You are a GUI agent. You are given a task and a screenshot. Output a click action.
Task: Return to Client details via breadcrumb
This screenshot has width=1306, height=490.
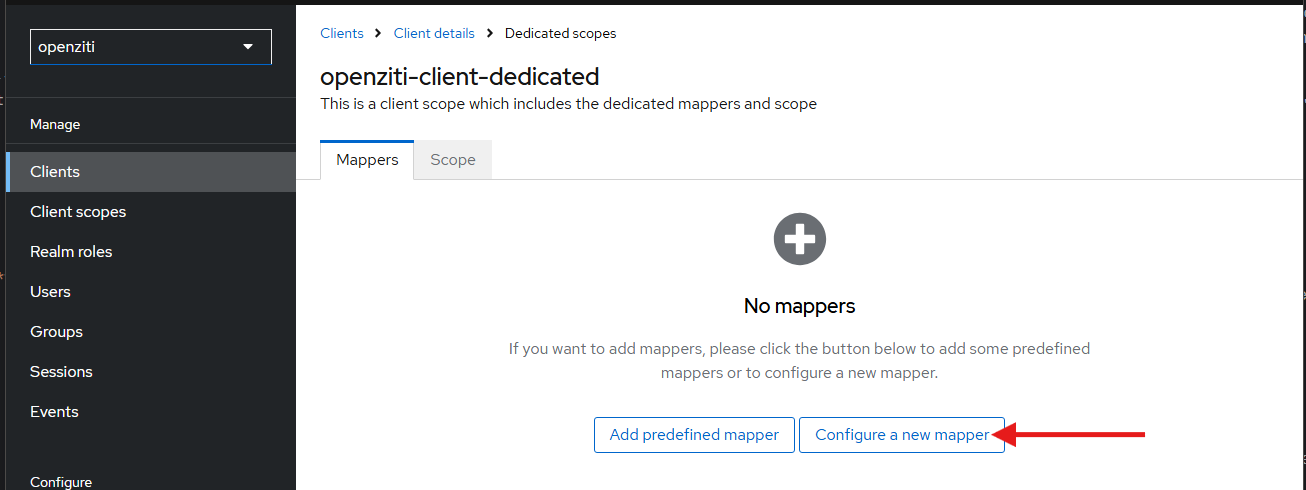[x=434, y=33]
